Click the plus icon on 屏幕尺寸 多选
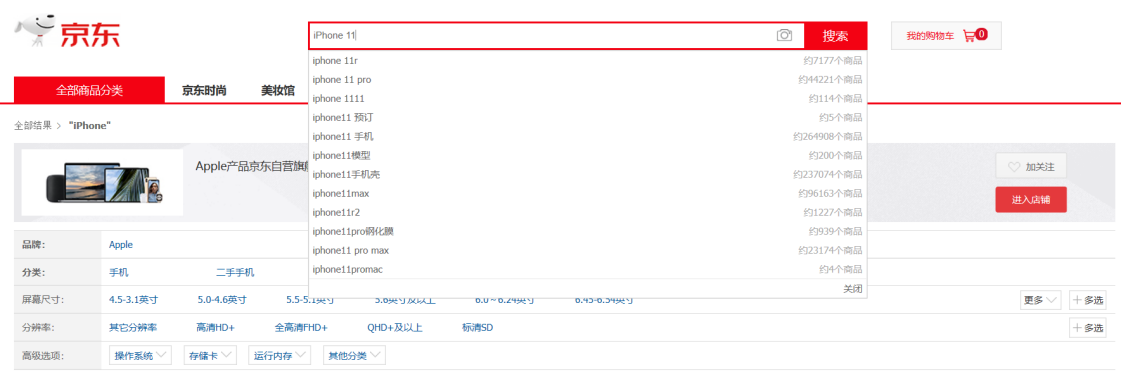Screen dimensions: 1121x377 coord(1077,300)
